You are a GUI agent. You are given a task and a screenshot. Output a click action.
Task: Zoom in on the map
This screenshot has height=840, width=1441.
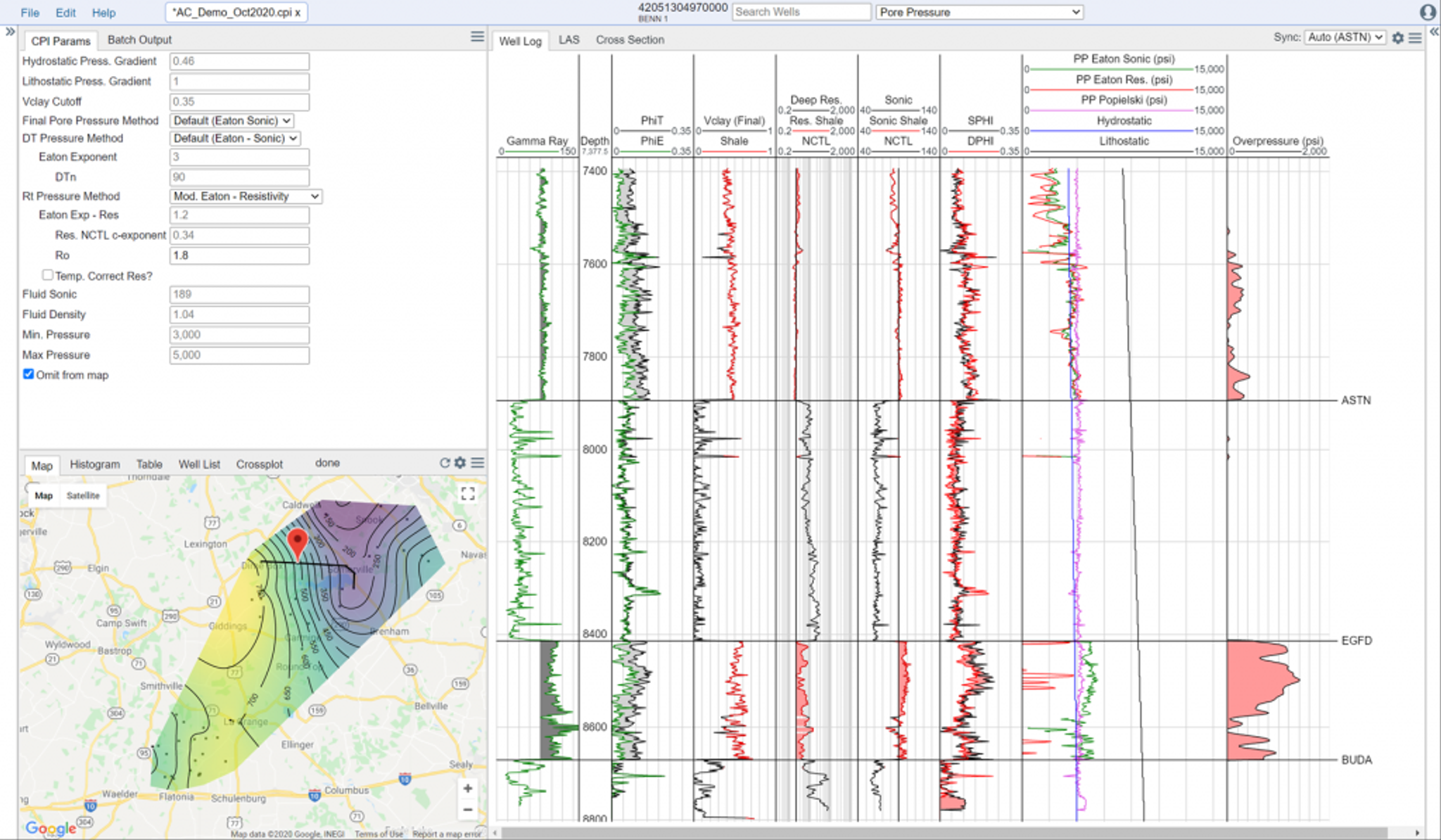click(468, 789)
